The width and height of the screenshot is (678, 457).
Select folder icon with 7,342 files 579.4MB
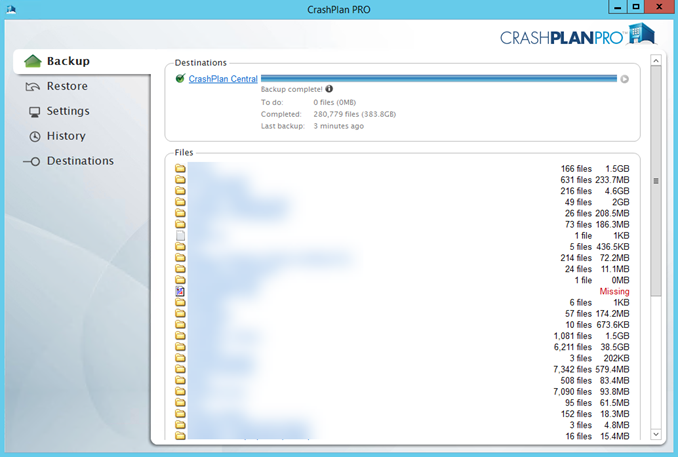click(x=180, y=369)
